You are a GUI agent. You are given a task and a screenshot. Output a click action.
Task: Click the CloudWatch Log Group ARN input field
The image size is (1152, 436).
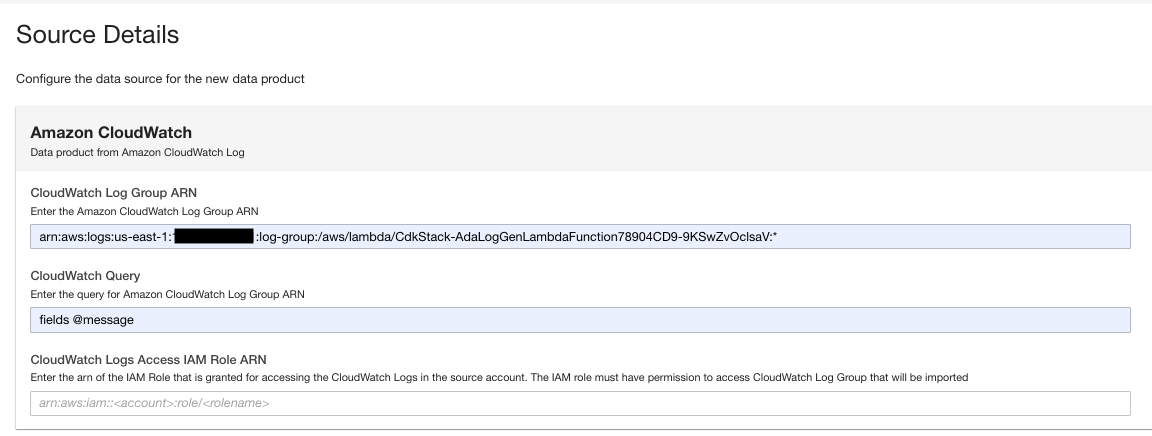[x=580, y=237]
